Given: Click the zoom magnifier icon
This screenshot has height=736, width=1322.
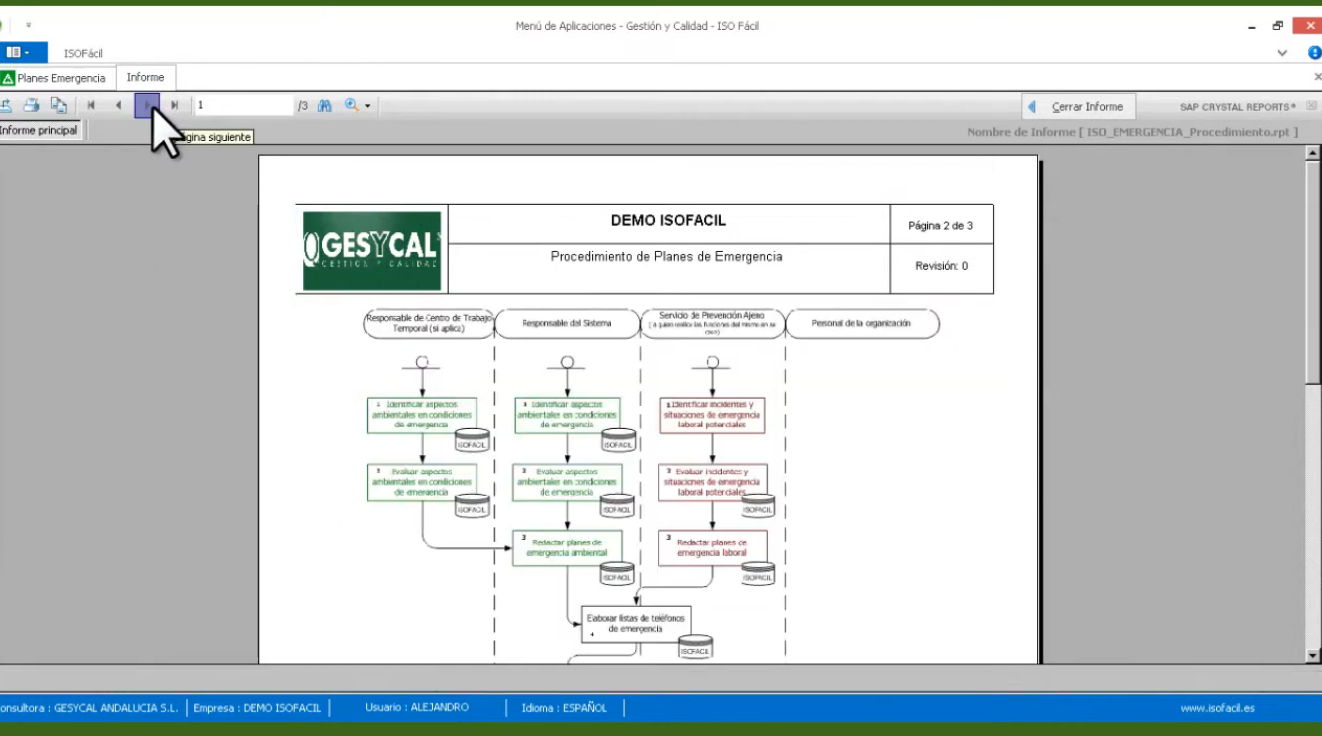Looking at the screenshot, I should pyautogui.click(x=351, y=105).
